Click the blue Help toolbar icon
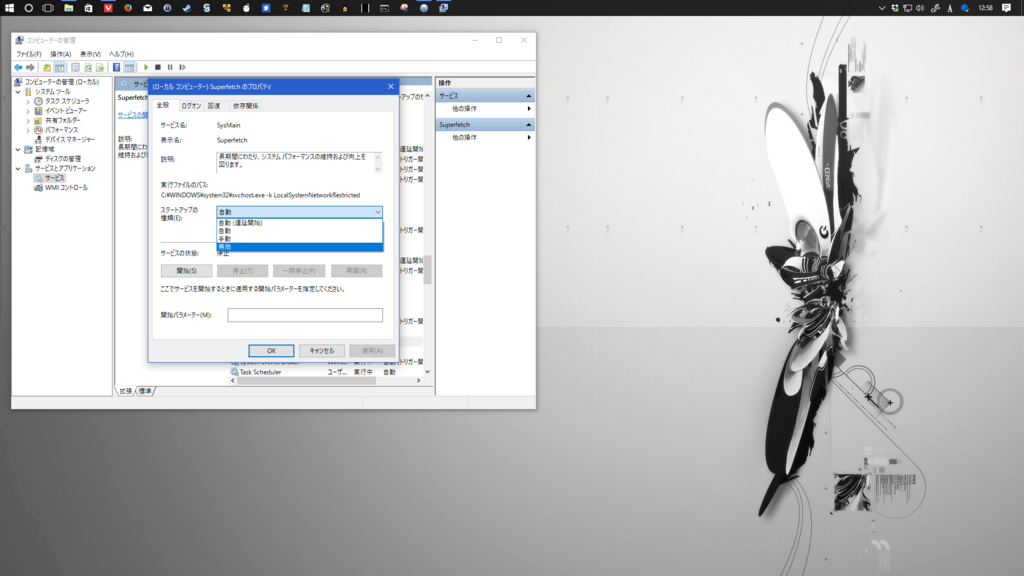The height and width of the screenshot is (576, 1024). pos(116,67)
